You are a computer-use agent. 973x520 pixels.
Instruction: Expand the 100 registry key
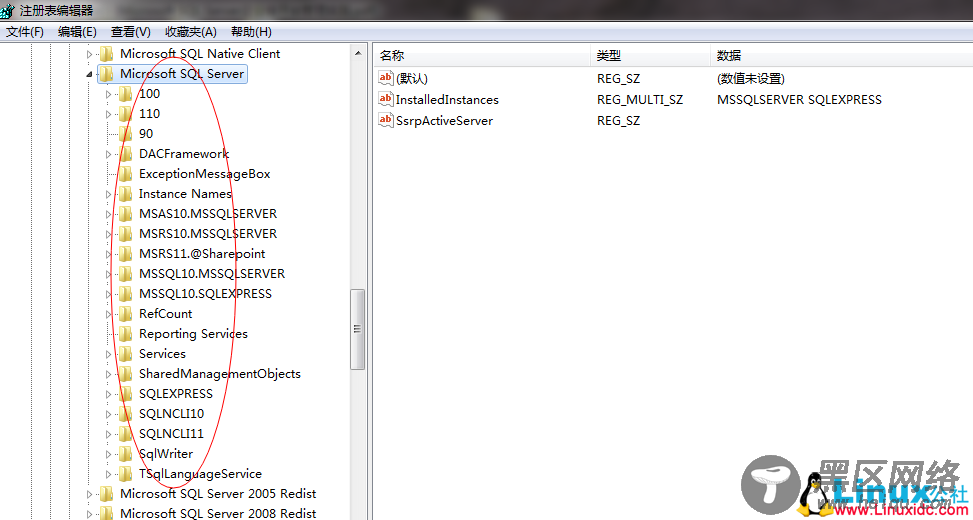(109, 94)
